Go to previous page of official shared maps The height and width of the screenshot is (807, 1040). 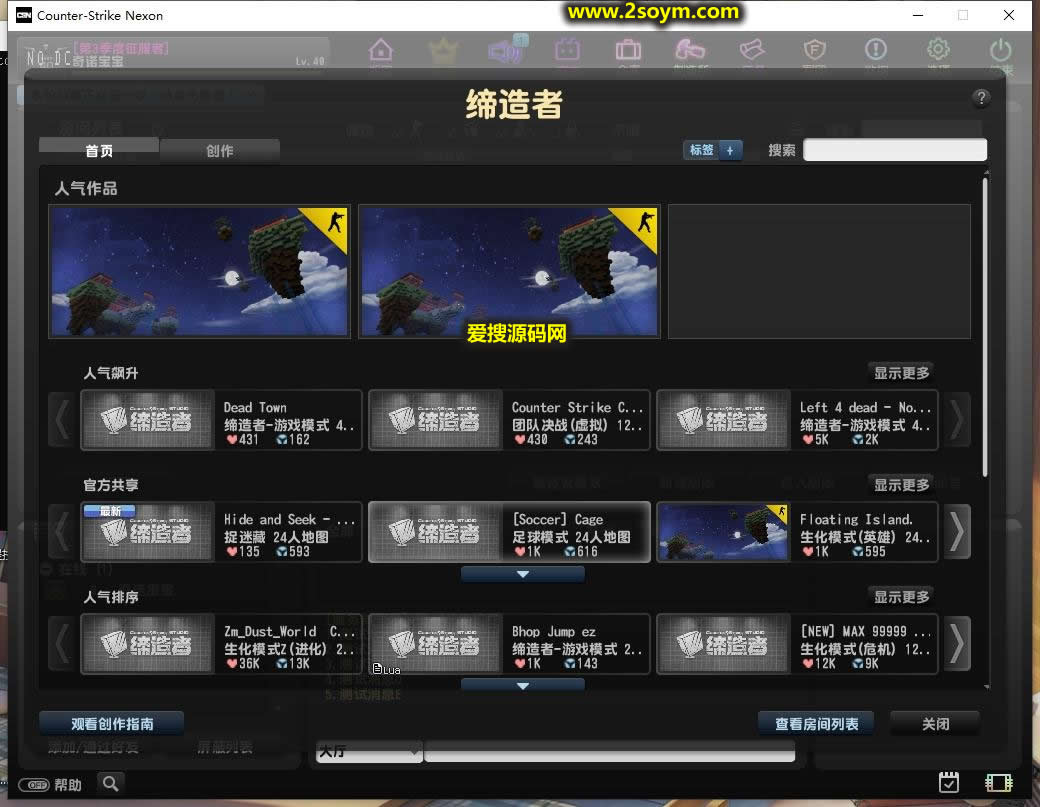pos(62,532)
